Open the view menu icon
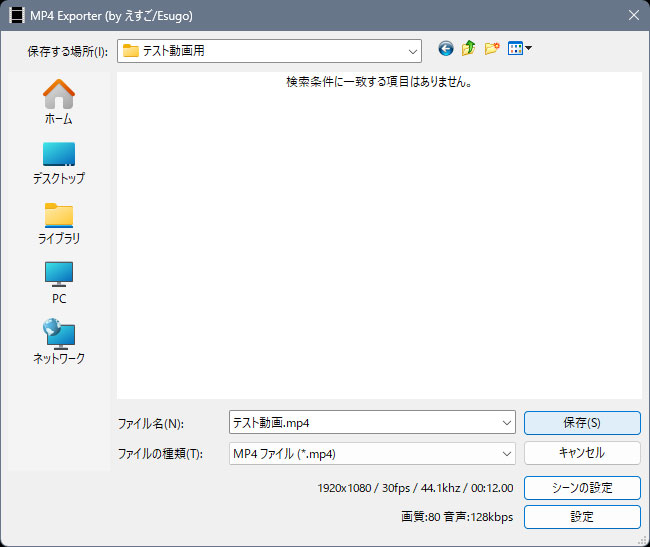Image resolution: width=650 pixels, height=547 pixels. coord(519,48)
